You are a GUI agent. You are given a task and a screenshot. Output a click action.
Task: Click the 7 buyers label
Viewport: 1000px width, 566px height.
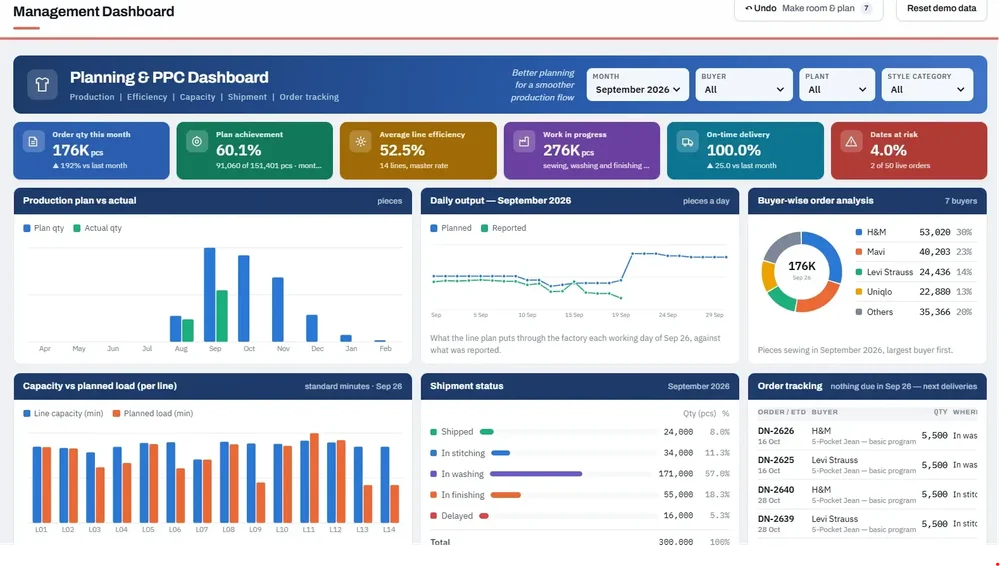point(960,201)
